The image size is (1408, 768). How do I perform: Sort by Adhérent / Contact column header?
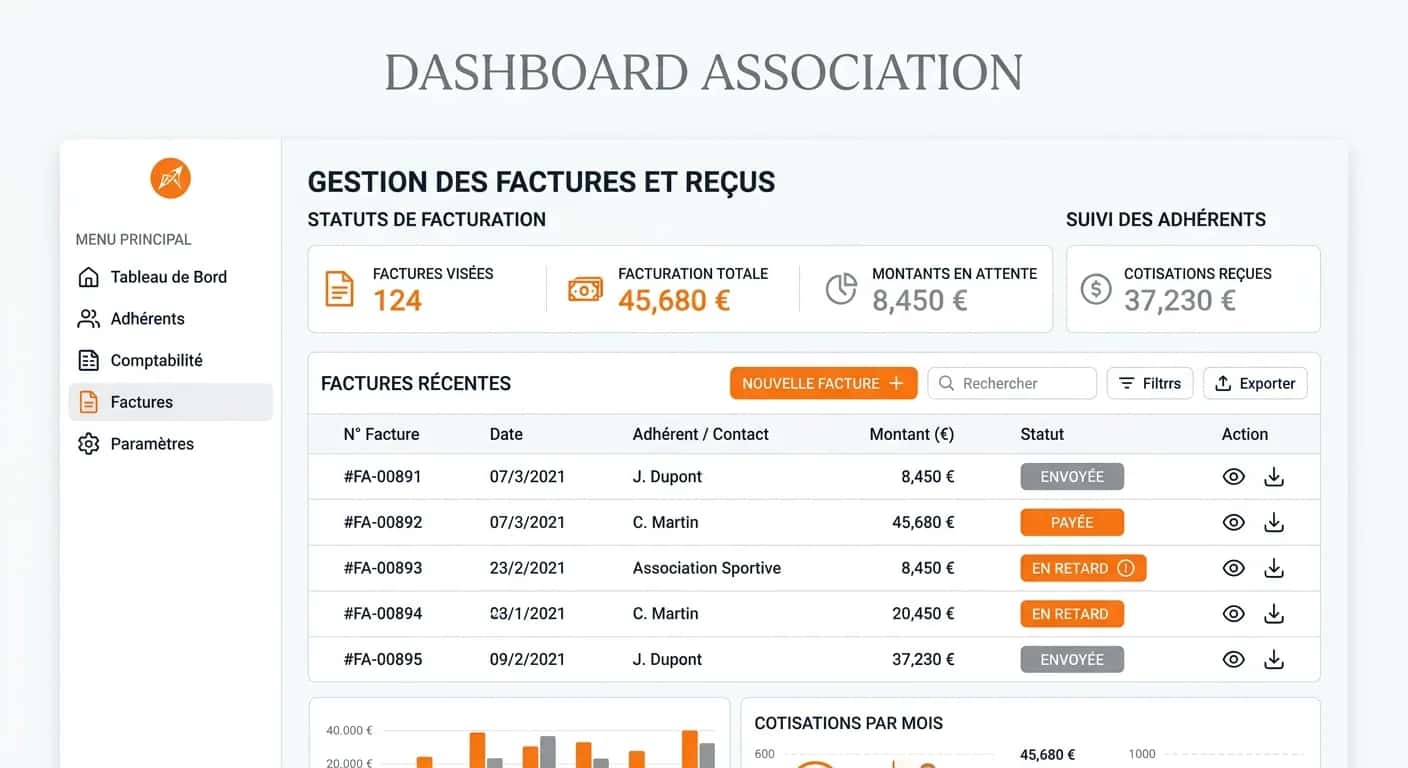coord(700,434)
